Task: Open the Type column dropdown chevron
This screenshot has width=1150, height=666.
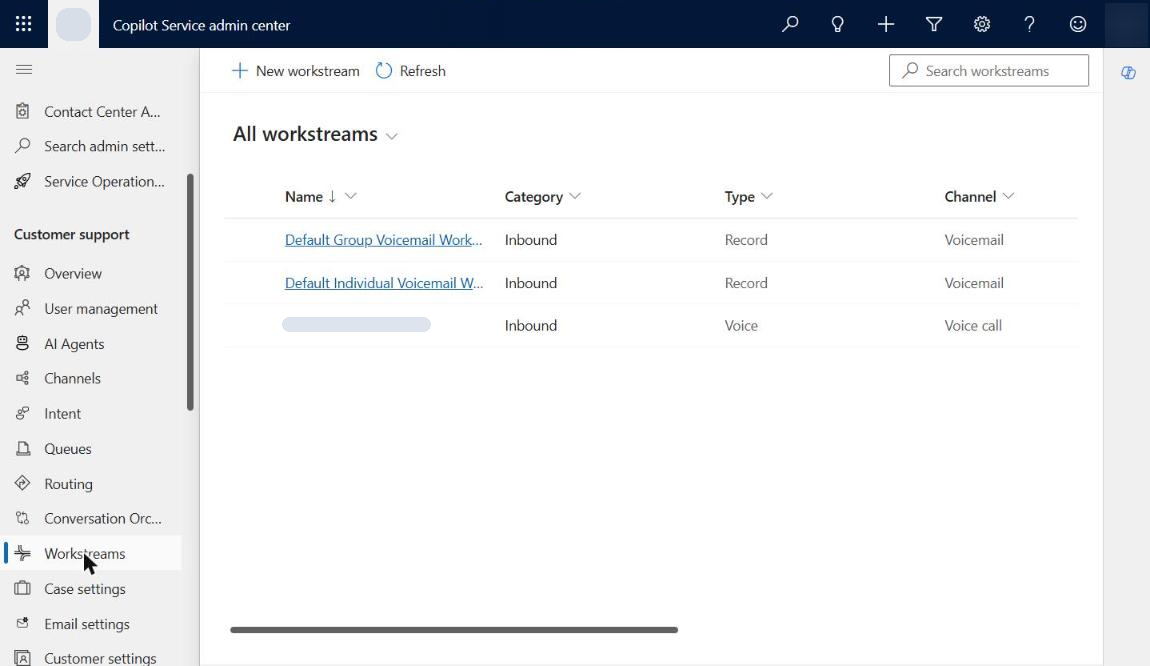Action: 766,196
